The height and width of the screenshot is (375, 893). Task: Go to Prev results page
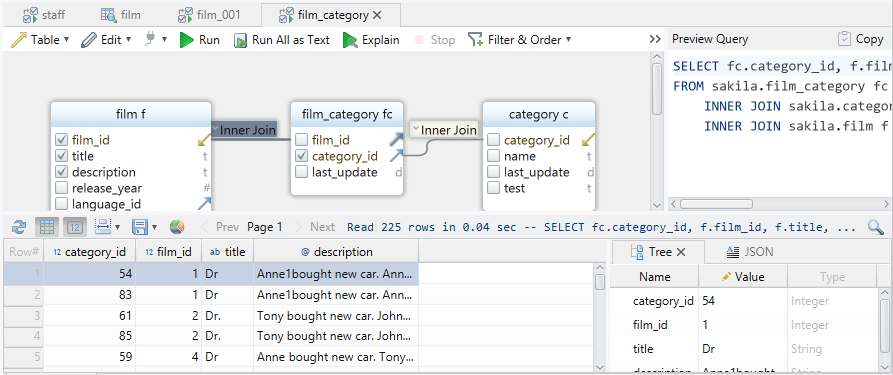click(220, 227)
